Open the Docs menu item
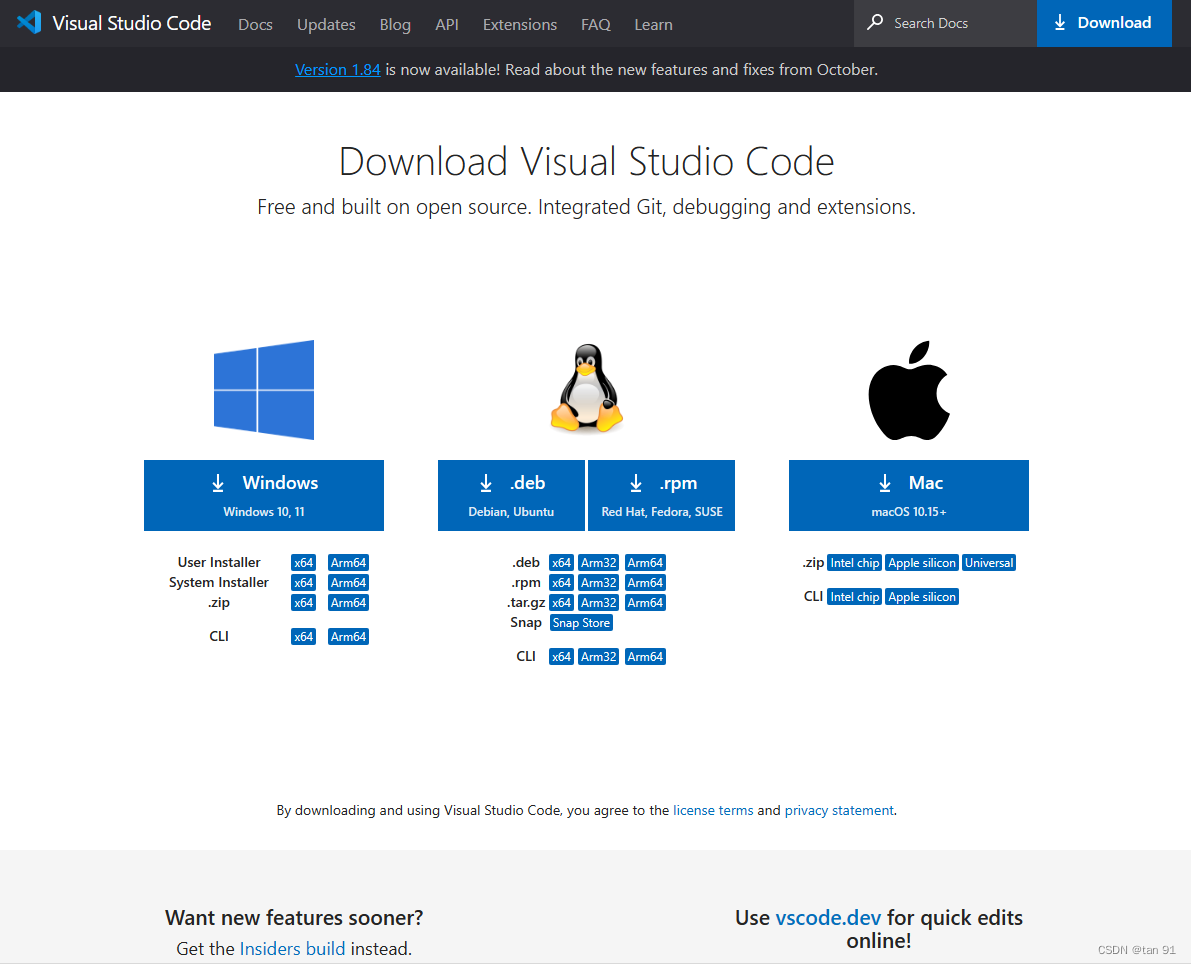Image resolution: width=1191 pixels, height=964 pixels. (255, 24)
